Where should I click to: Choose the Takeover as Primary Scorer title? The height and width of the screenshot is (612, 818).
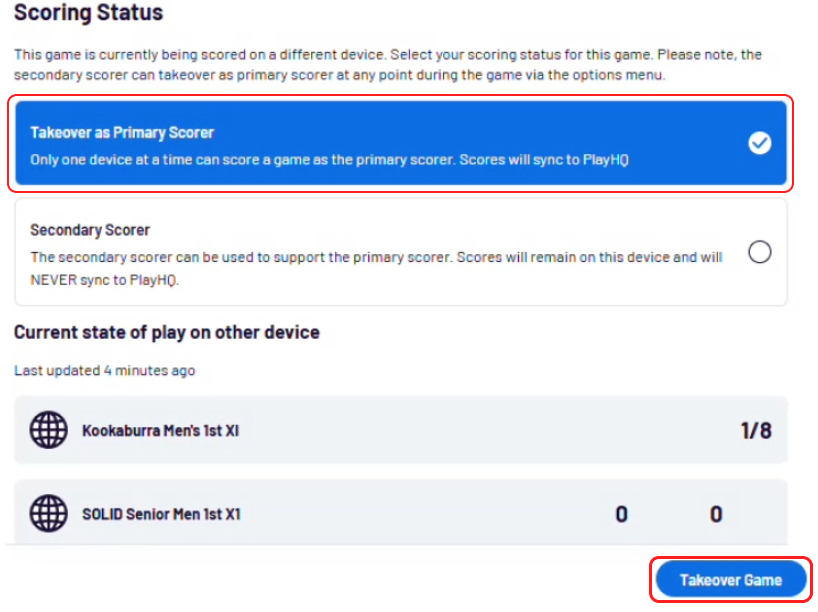coord(122,132)
